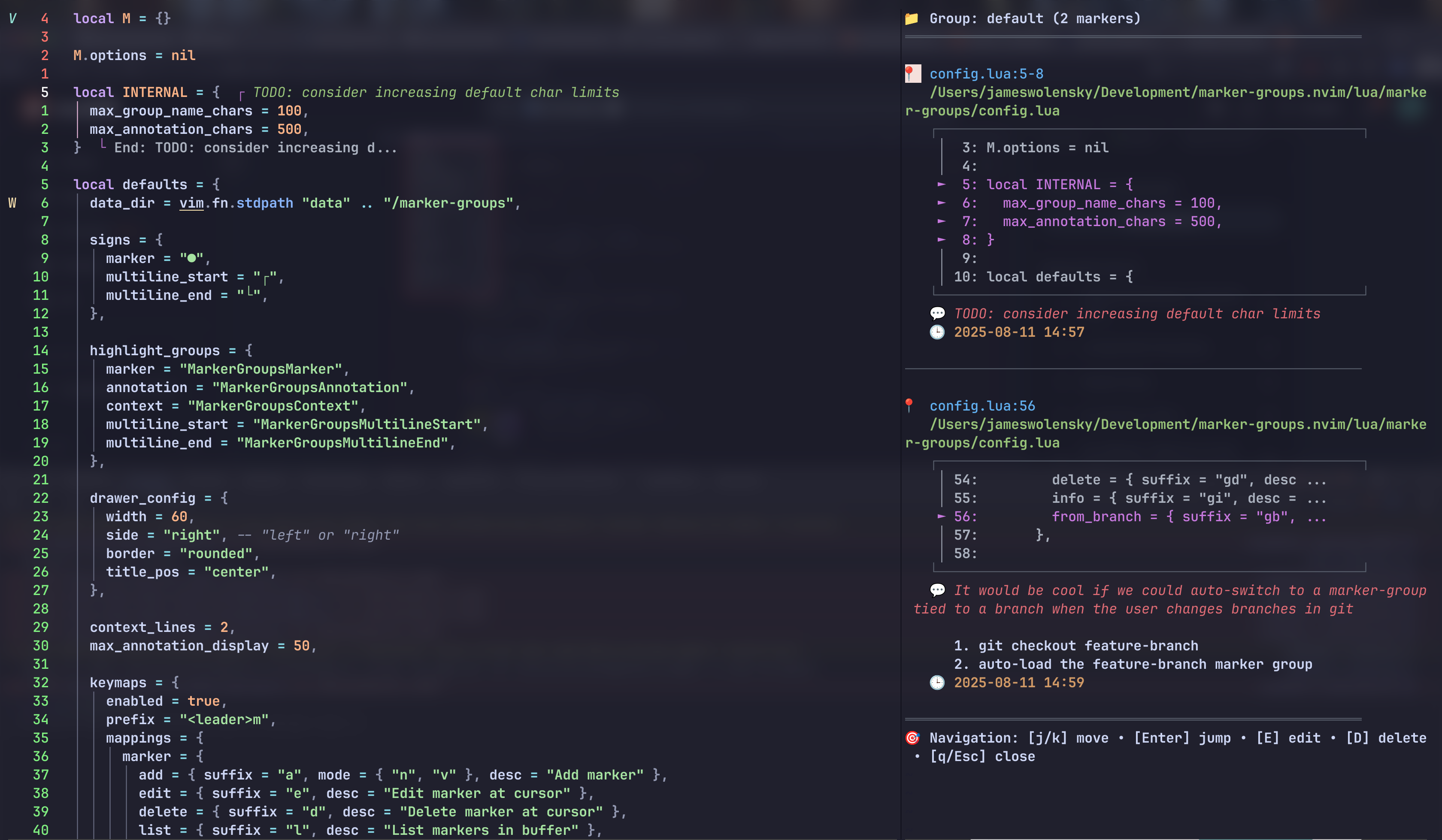Click arrow marker at line 56 preview
The width and height of the screenshot is (1442, 840).
(941, 516)
